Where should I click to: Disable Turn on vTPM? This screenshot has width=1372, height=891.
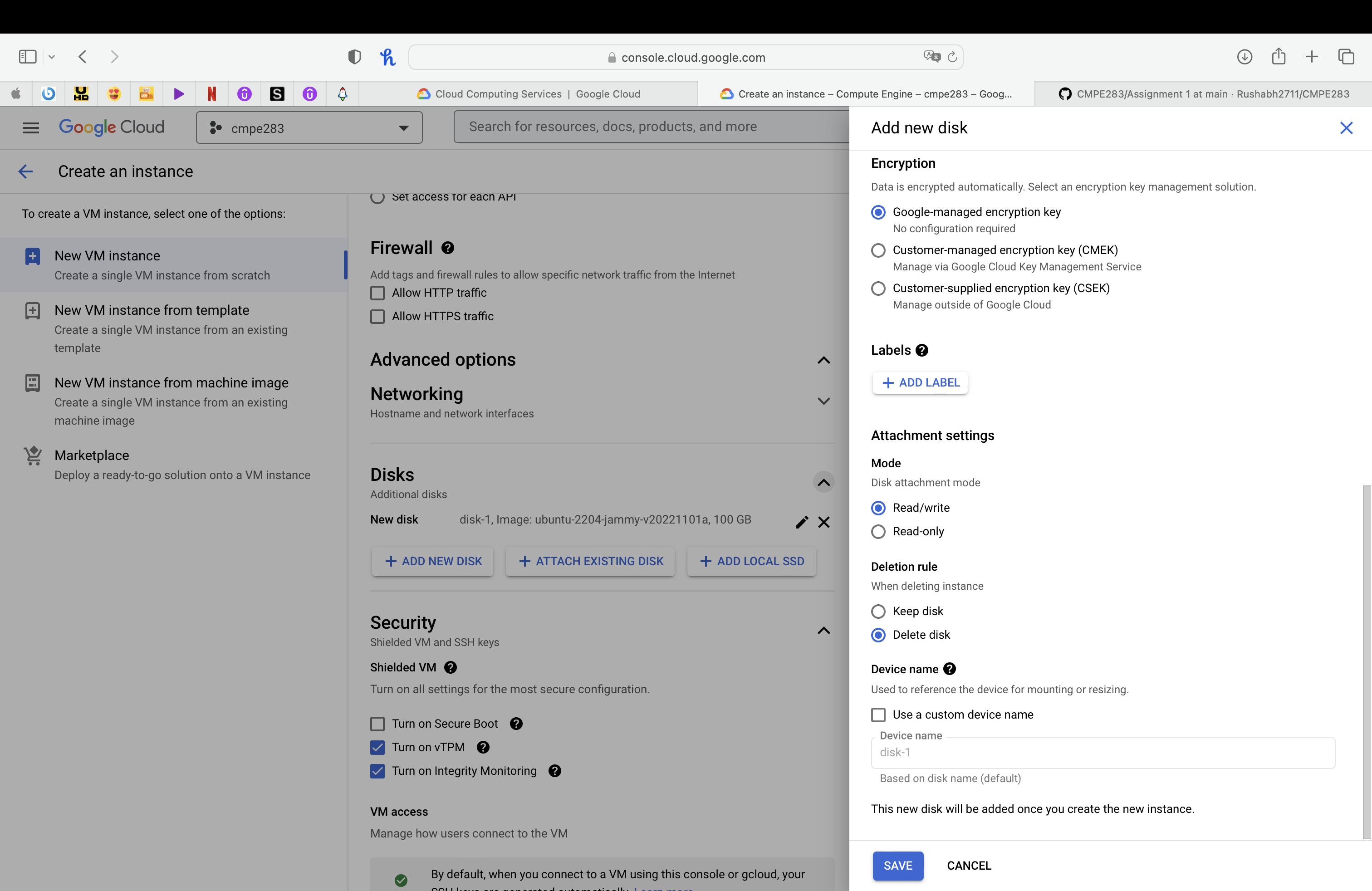tap(377, 748)
